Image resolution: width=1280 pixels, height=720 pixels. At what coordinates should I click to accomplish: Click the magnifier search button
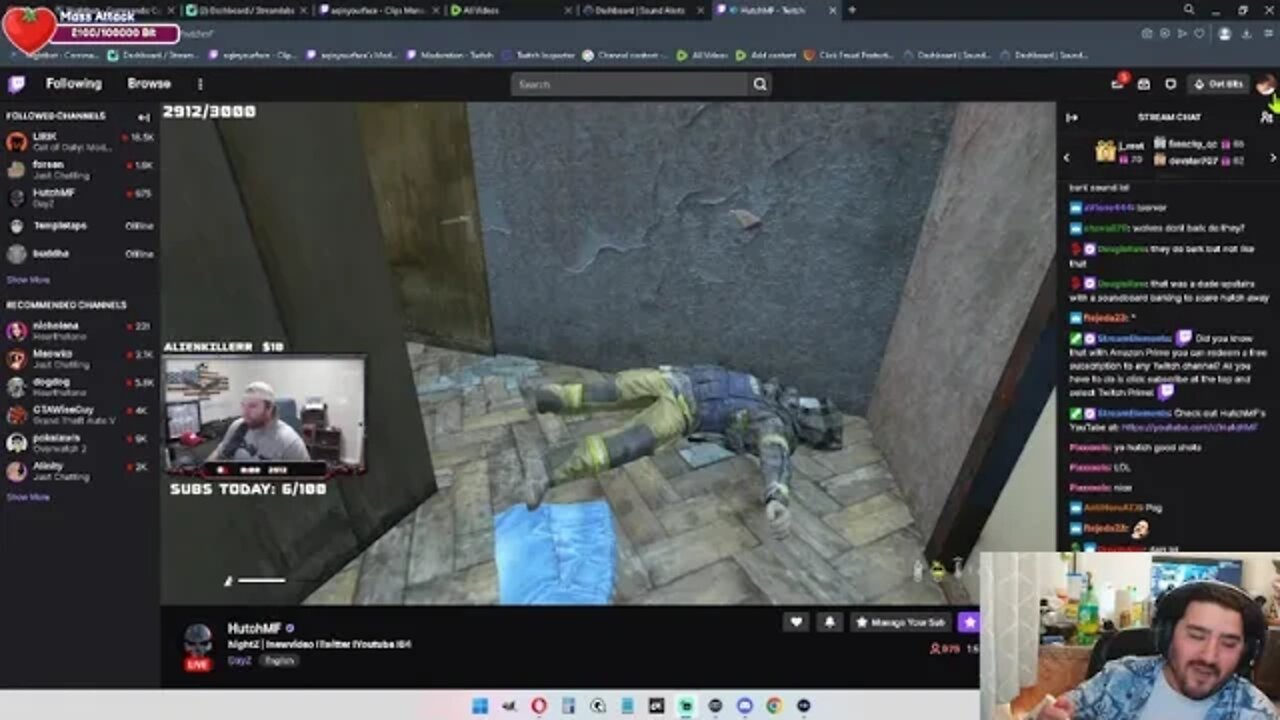point(760,84)
